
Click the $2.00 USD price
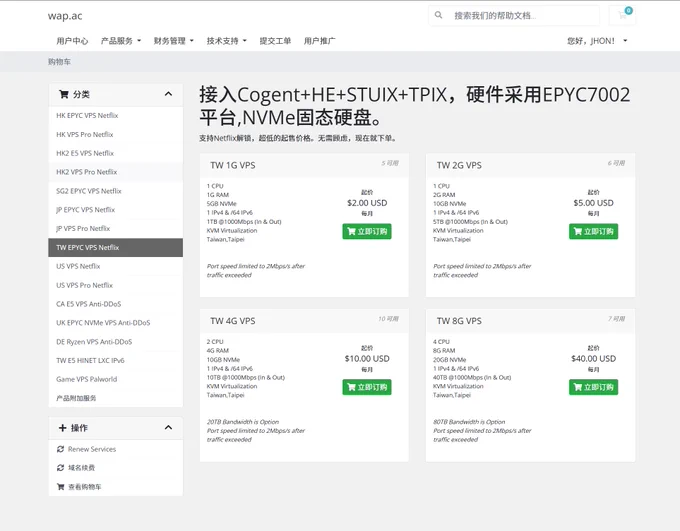point(367,203)
